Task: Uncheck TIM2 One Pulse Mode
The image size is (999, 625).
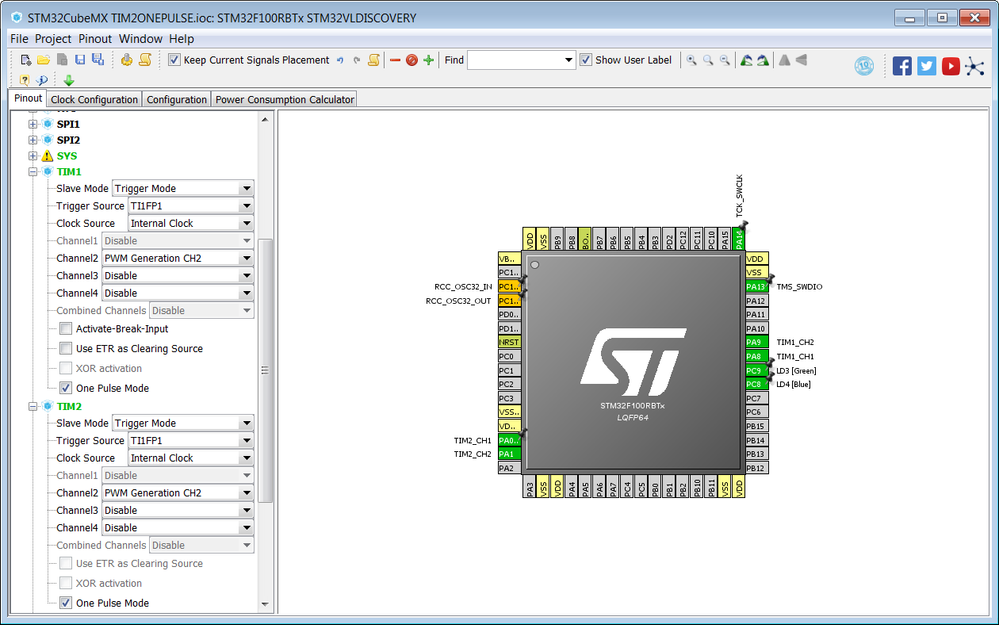Action: coord(66,603)
